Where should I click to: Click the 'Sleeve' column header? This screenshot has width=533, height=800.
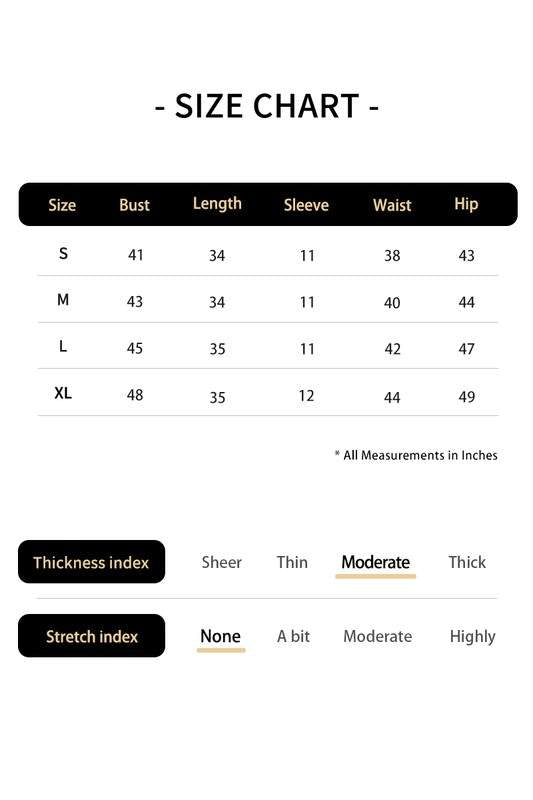tap(306, 205)
